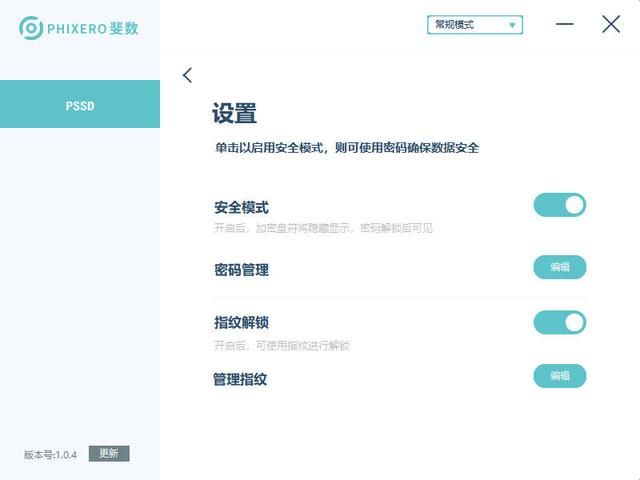
Task: Click the 版本号:1.0.4 version text
Action: [x=50, y=455]
